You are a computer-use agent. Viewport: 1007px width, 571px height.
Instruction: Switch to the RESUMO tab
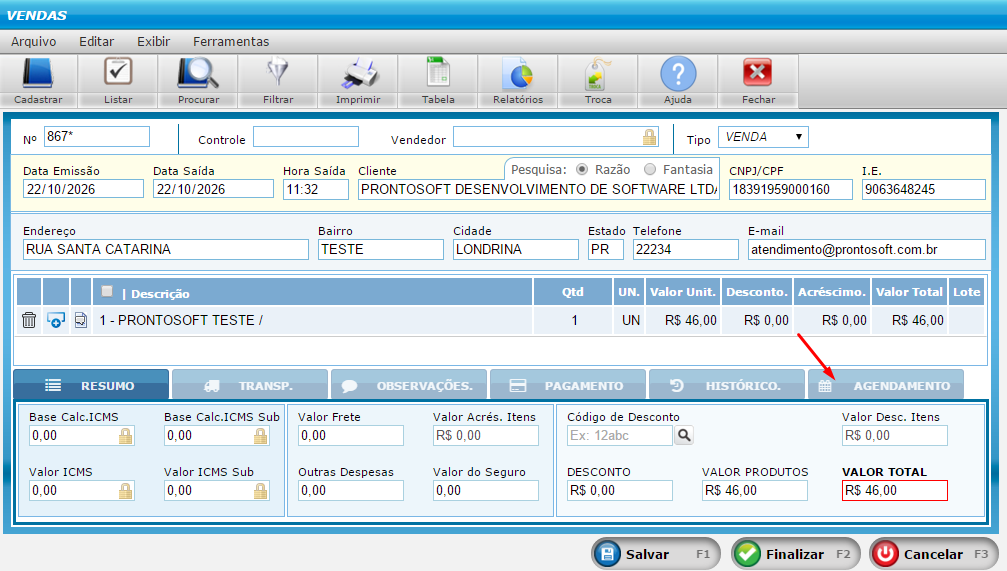(x=91, y=385)
